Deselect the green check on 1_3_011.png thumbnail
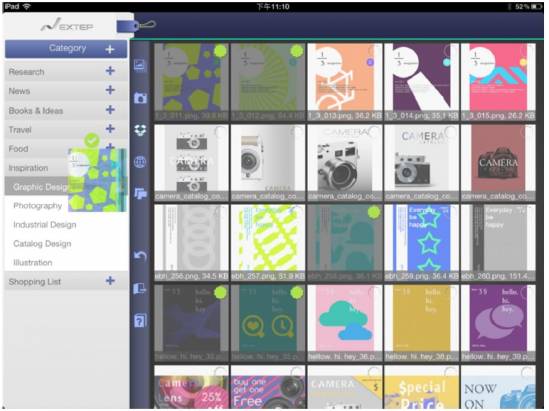The image size is (549, 411). click(220, 51)
